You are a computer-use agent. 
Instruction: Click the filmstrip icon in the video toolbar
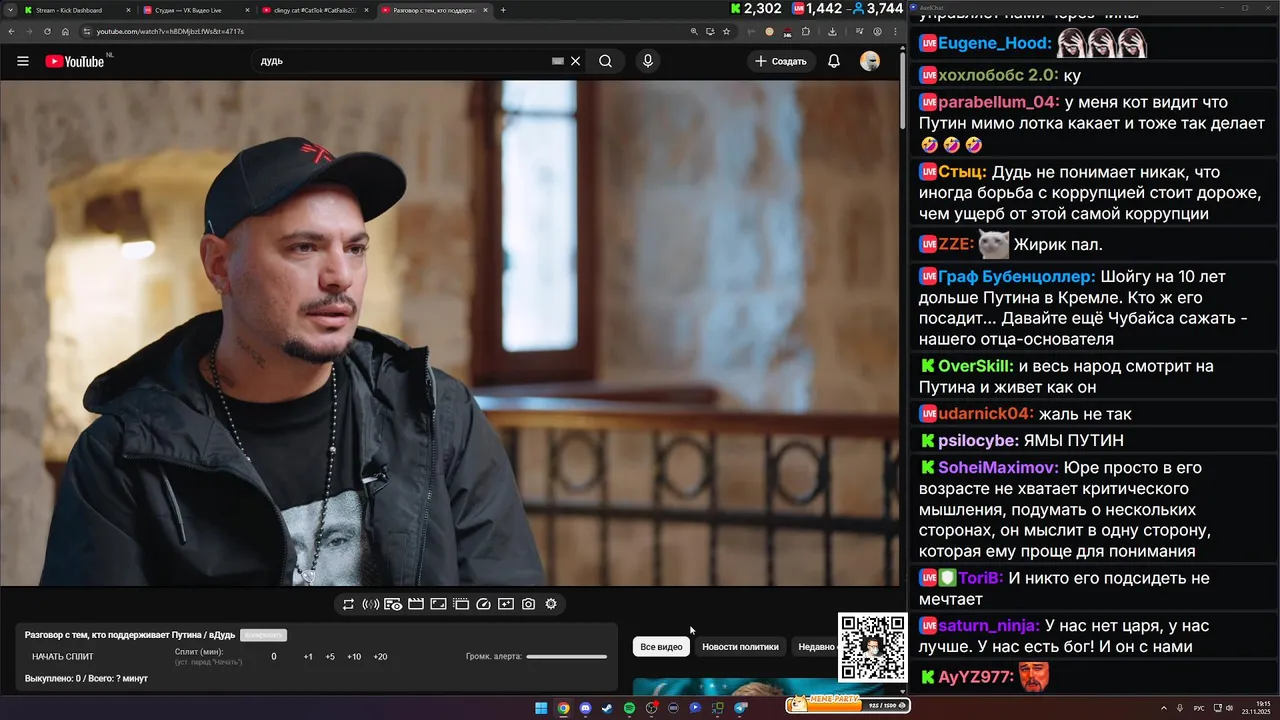tap(461, 604)
